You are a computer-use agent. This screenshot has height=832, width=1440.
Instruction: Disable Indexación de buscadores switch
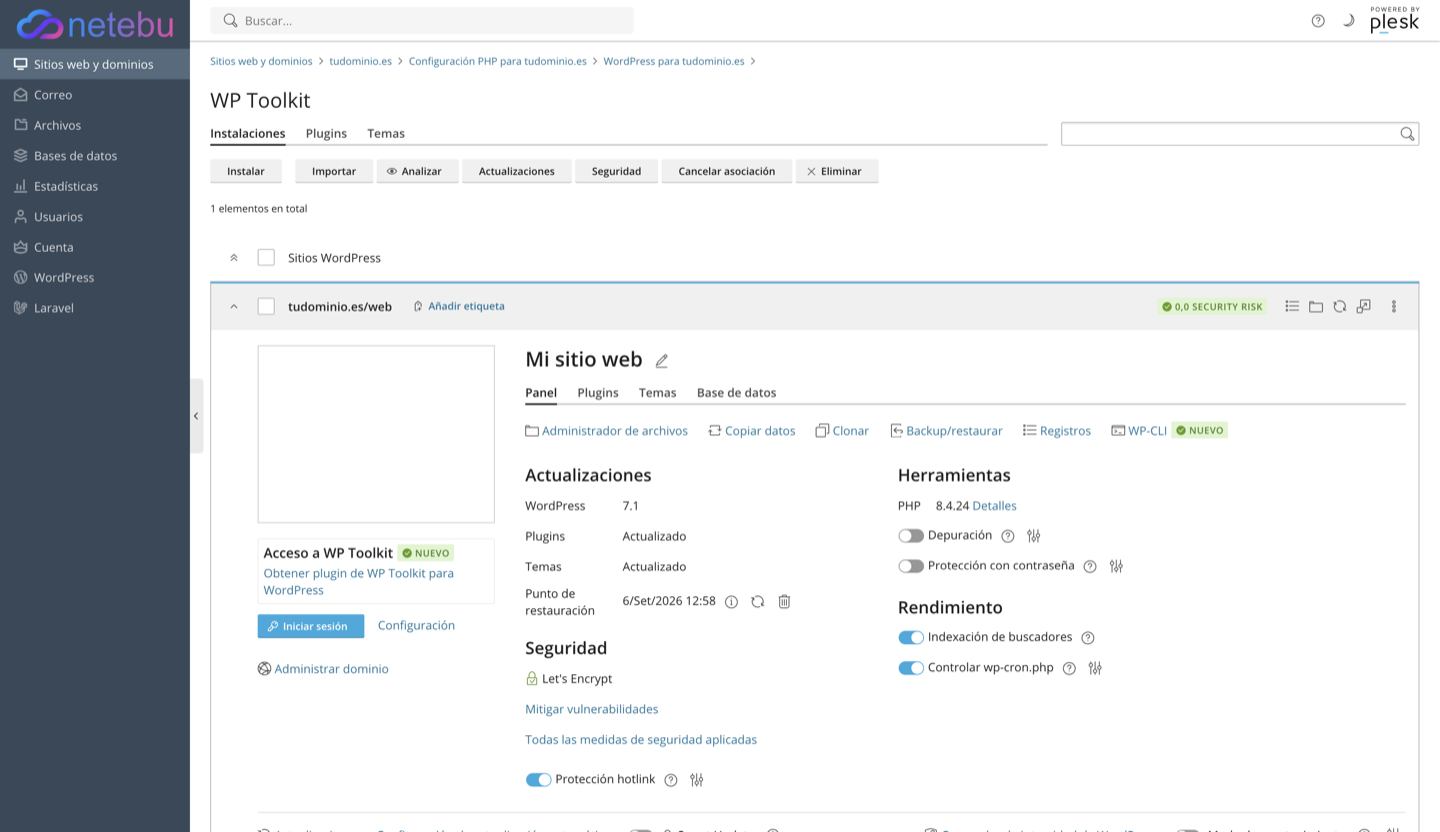point(911,638)
